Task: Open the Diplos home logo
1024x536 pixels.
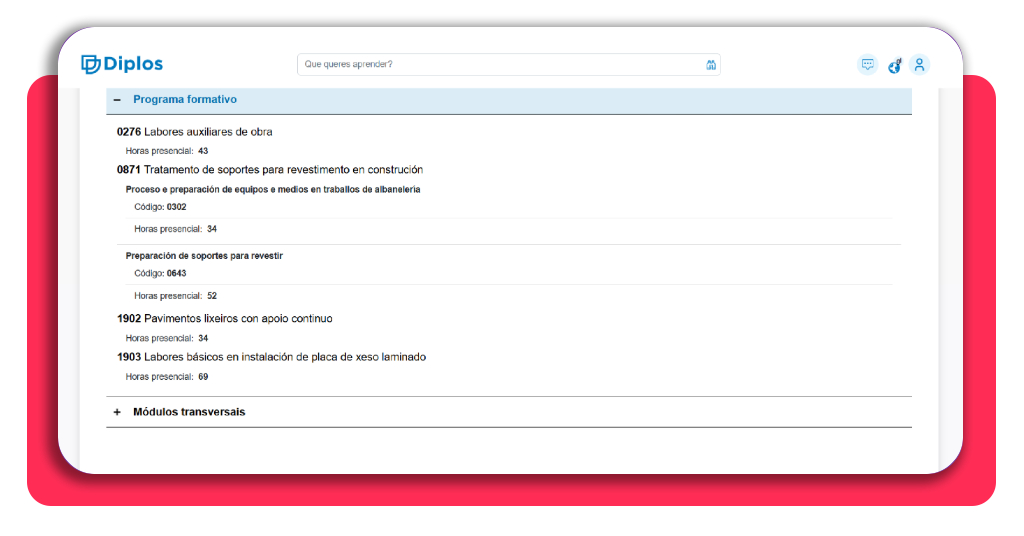Action: [122, 64]
